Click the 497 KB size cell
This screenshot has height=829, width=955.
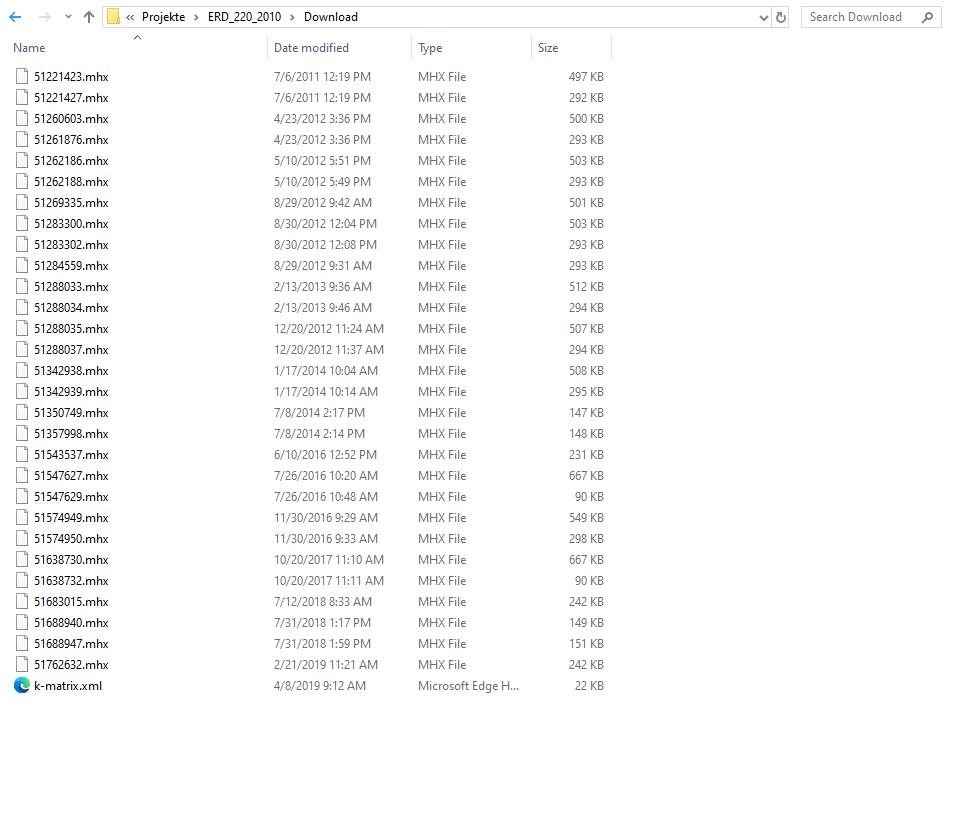(x=586, y=77)
